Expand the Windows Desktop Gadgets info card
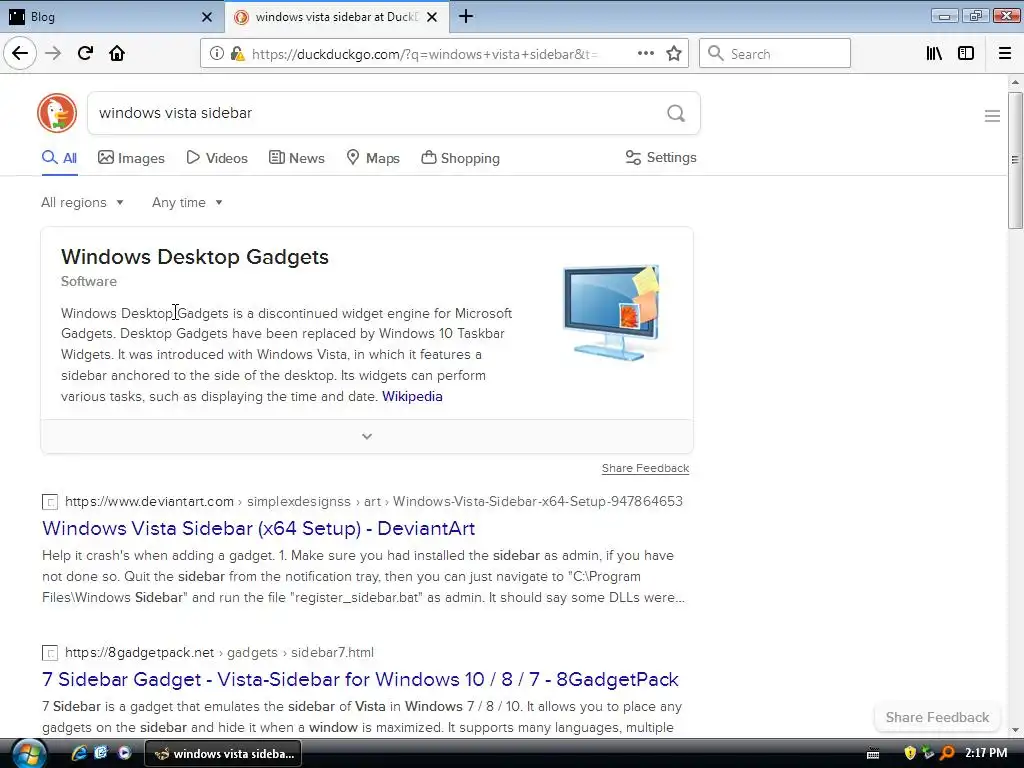 pos(367,436)
